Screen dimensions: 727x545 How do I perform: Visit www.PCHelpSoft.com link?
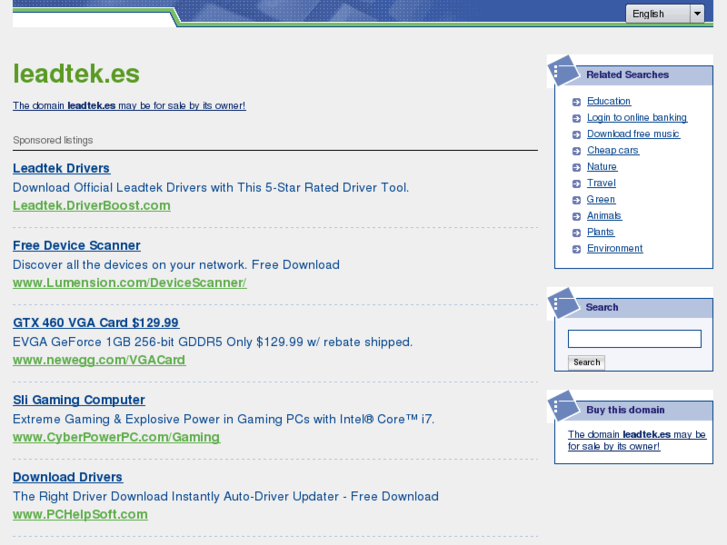80,514
